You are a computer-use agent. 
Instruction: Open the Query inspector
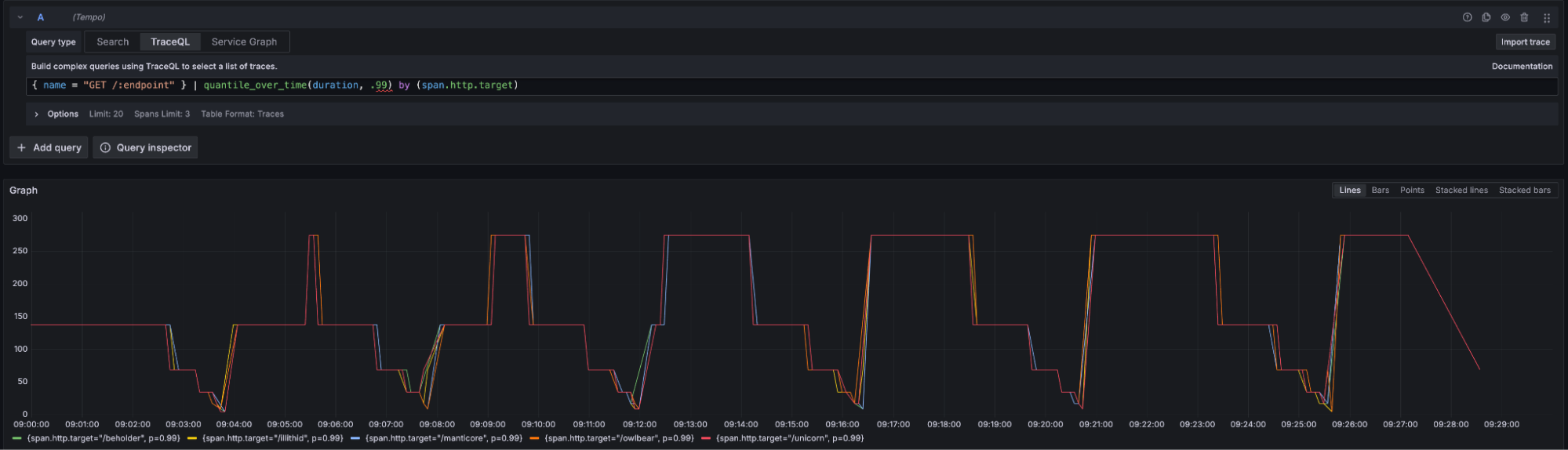coord(145,147)
